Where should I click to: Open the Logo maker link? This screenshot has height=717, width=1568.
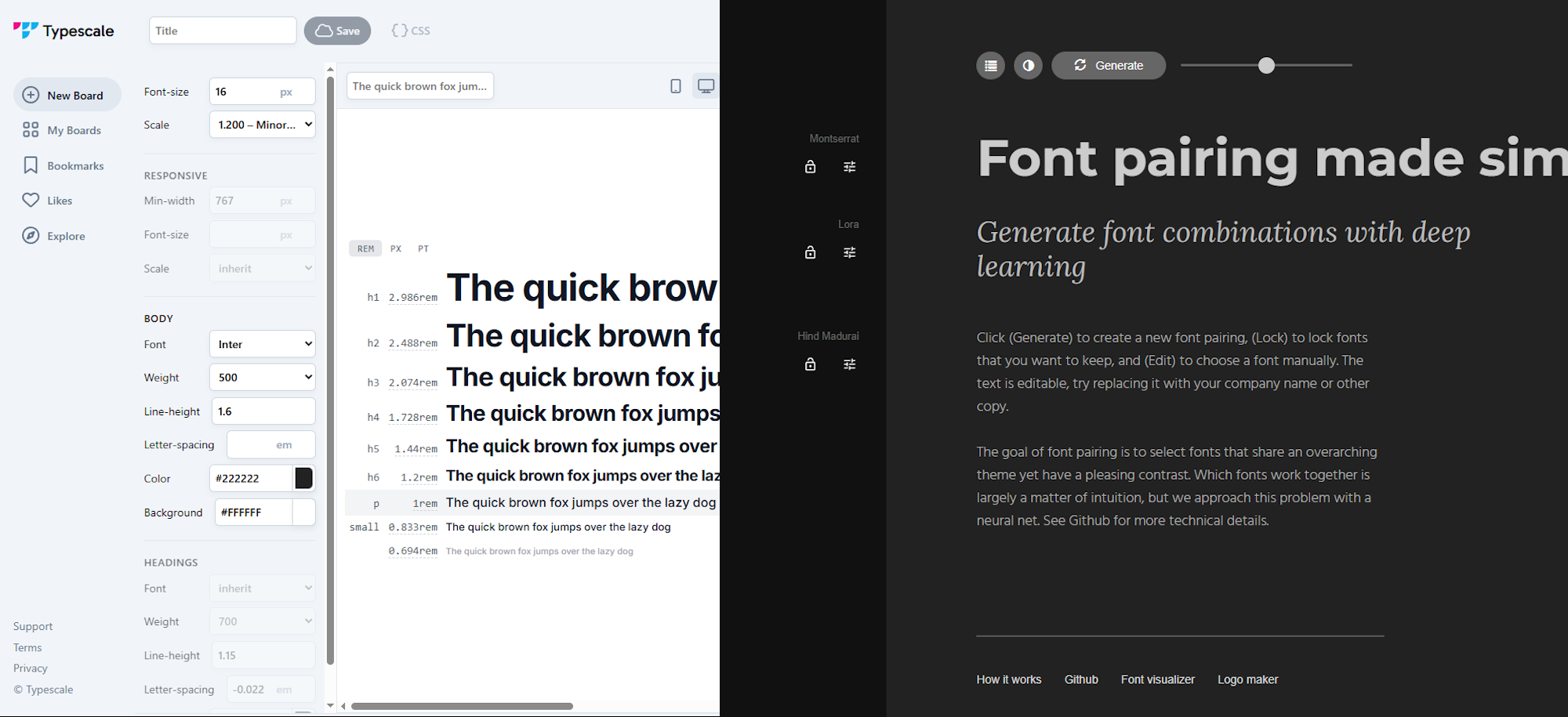1247,679
